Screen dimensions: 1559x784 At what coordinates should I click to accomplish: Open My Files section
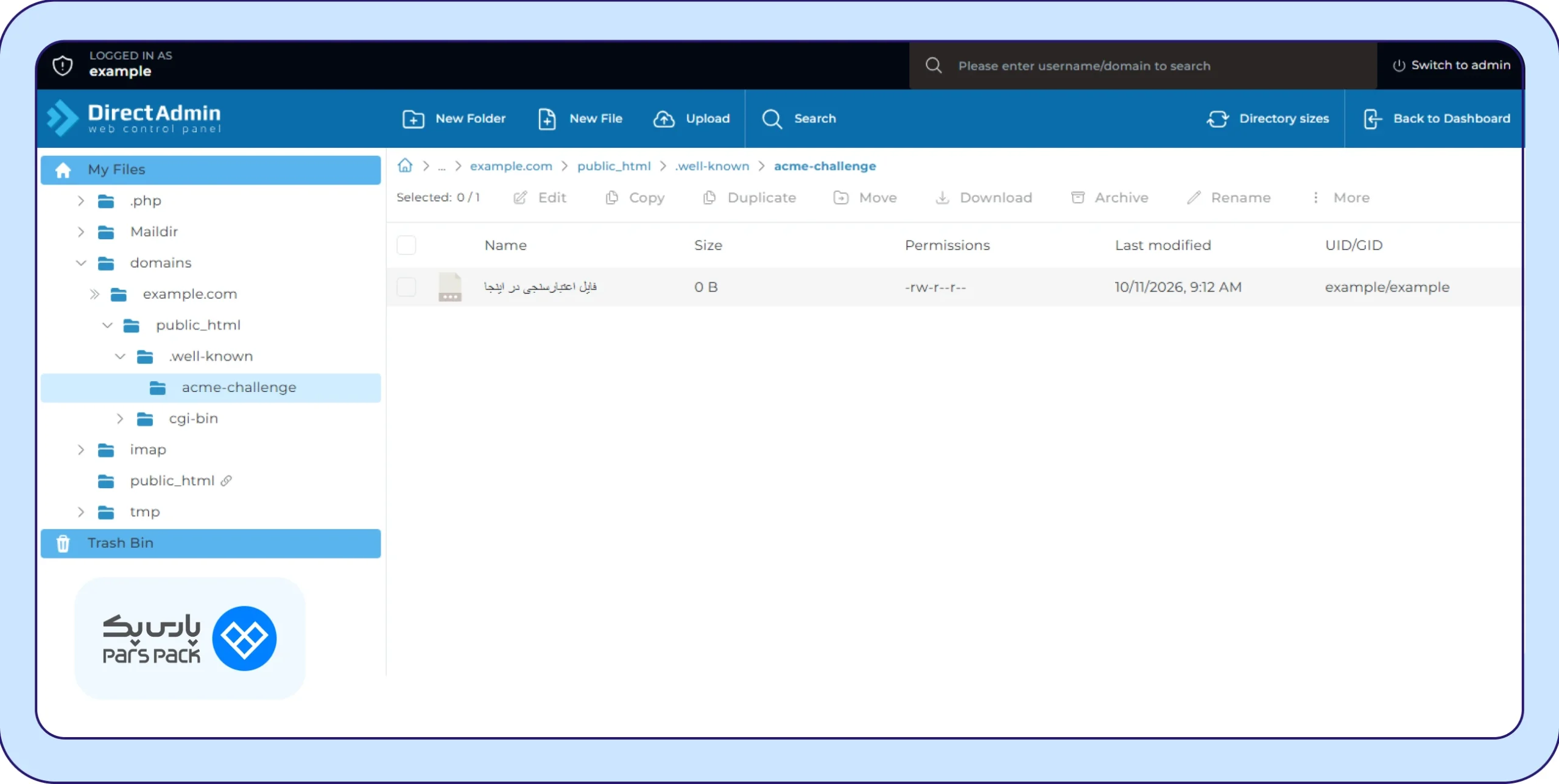pos(211,170)
